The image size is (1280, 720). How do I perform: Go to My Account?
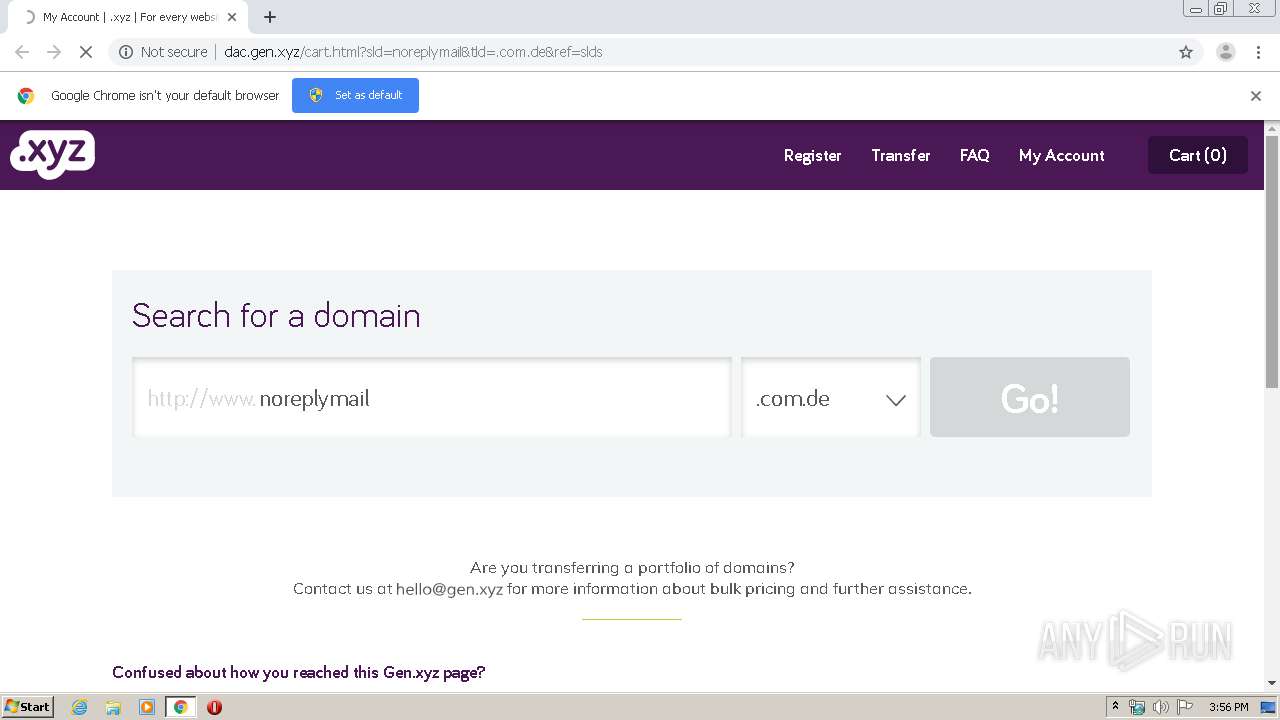pos(1061,155)
